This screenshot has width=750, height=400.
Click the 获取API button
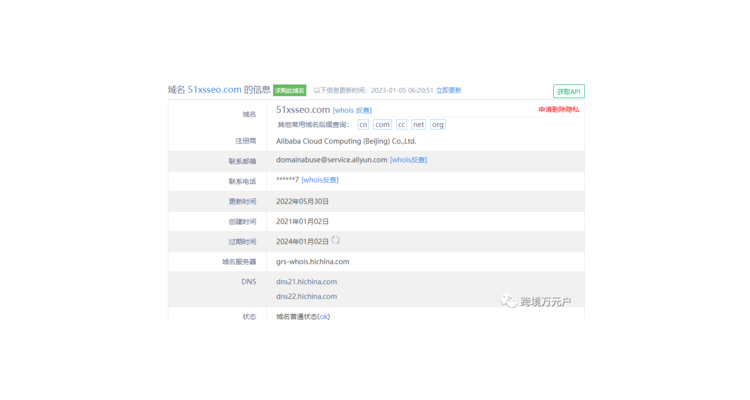pos(569,91)
